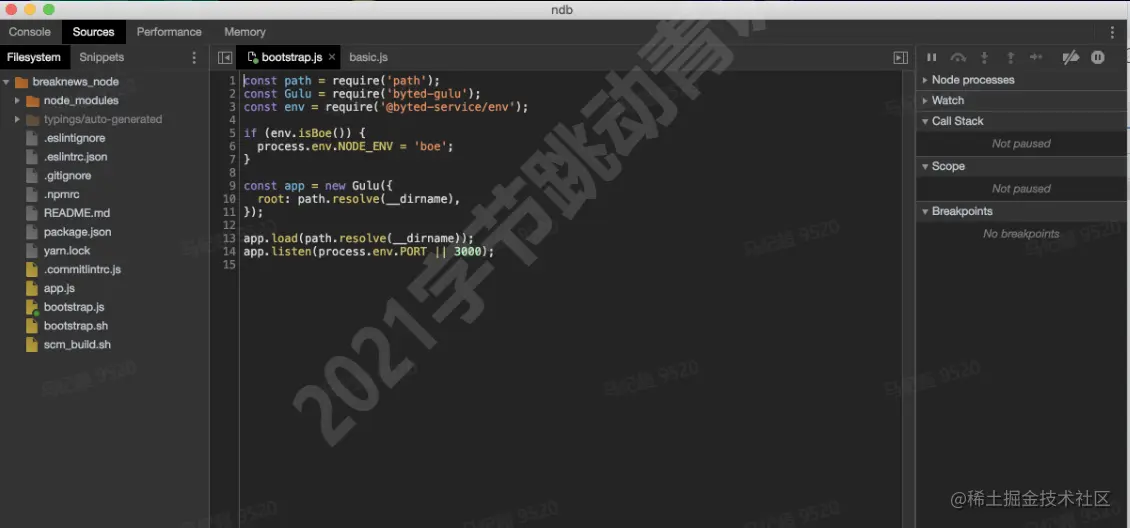Switch to the Console tab
Screen dimensions: 1130x528
(x=30, y=32)
